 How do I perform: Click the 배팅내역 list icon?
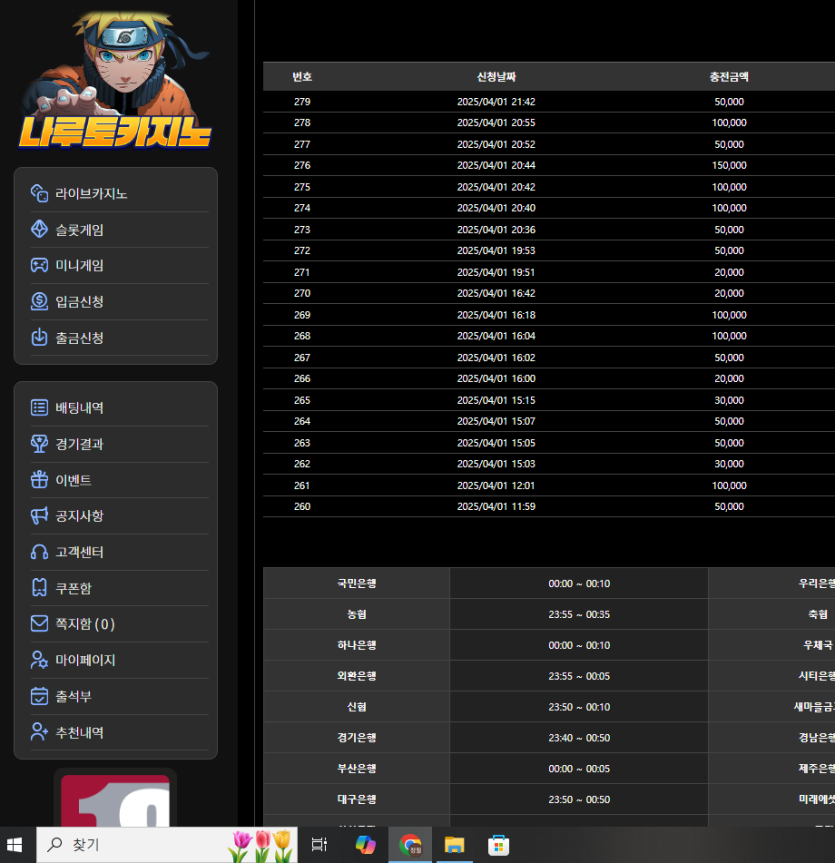pyautogui.click(x=40, y=407)
